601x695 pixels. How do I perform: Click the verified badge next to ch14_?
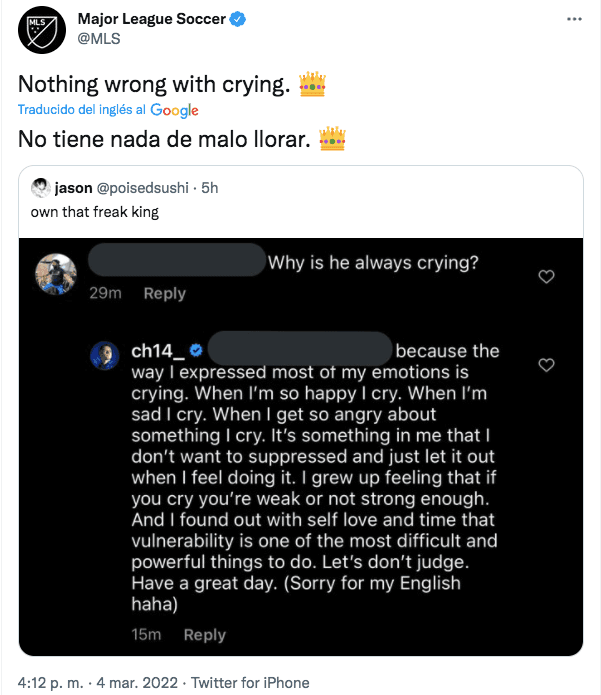(196, 351)
